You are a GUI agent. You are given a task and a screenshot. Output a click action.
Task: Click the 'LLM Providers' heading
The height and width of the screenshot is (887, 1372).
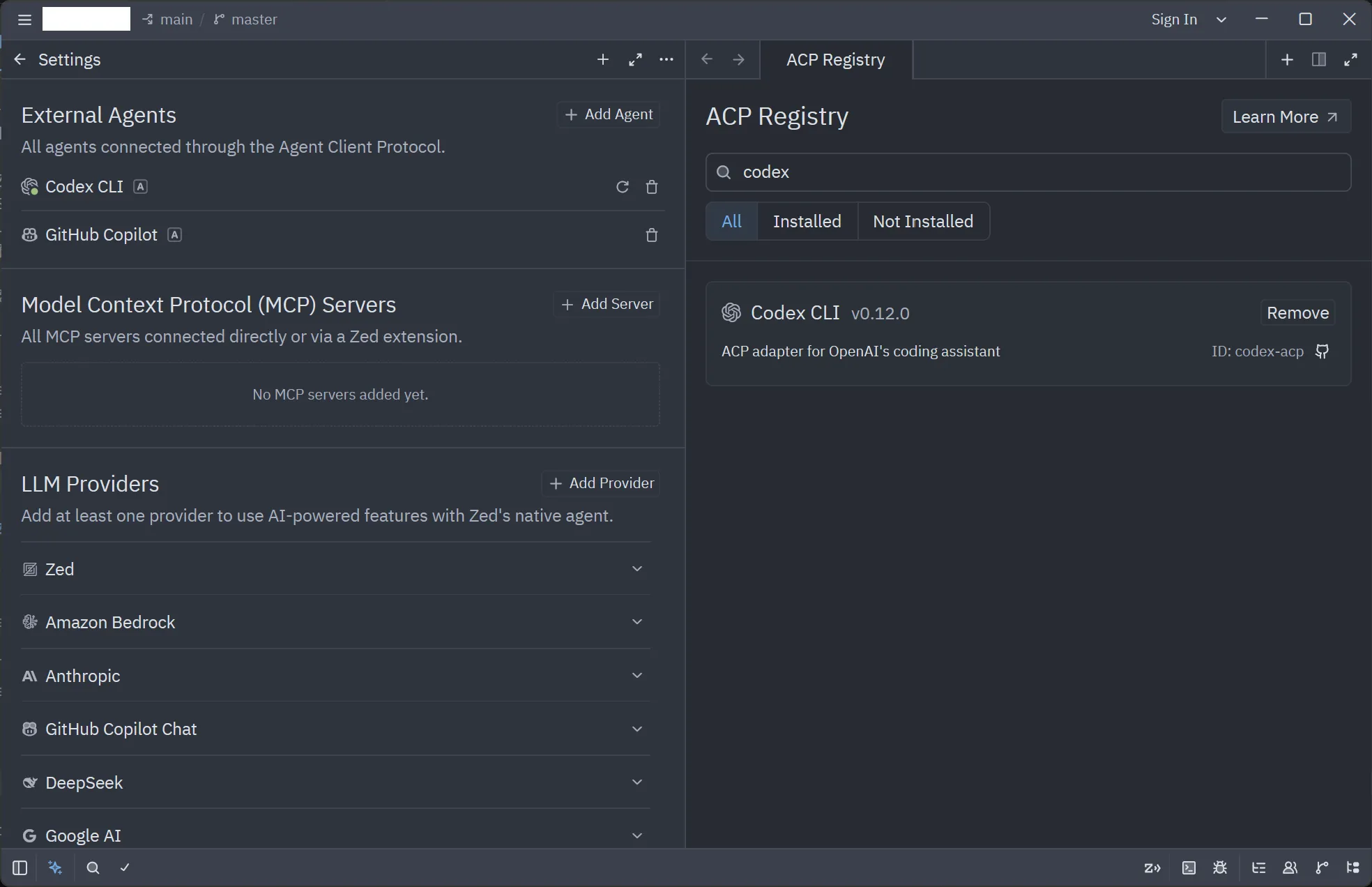click(x=90, y=484)
